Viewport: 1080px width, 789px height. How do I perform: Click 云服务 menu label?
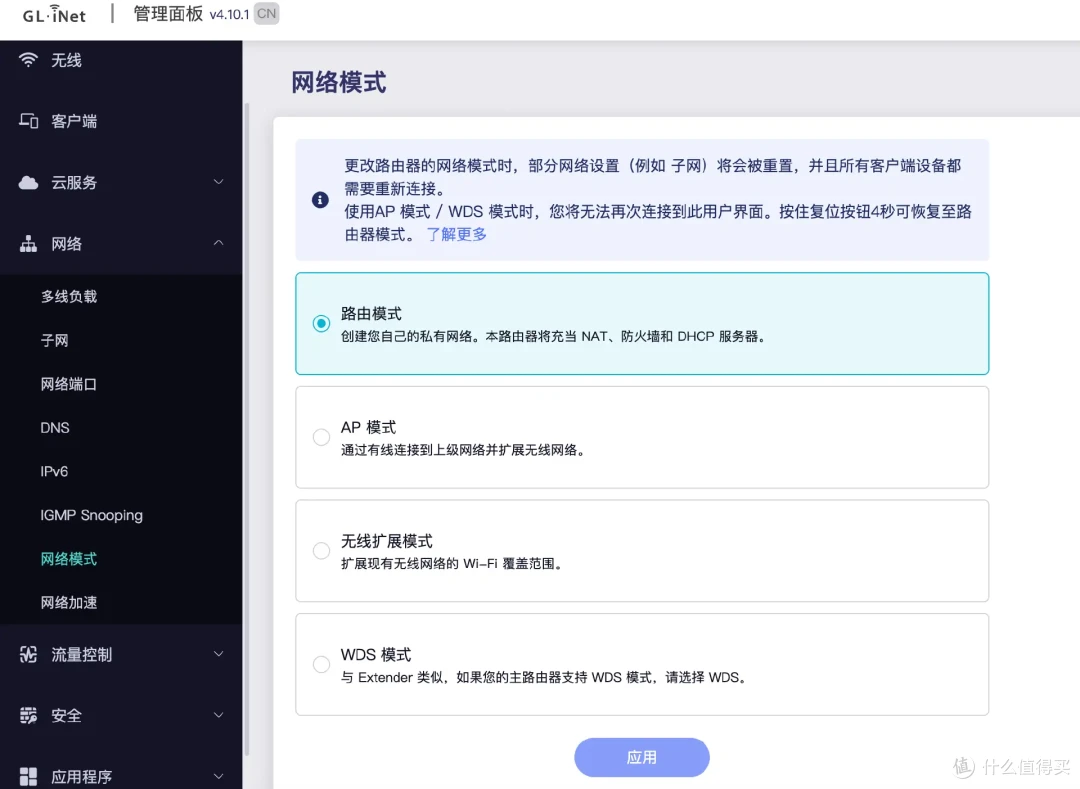(74, 182)
